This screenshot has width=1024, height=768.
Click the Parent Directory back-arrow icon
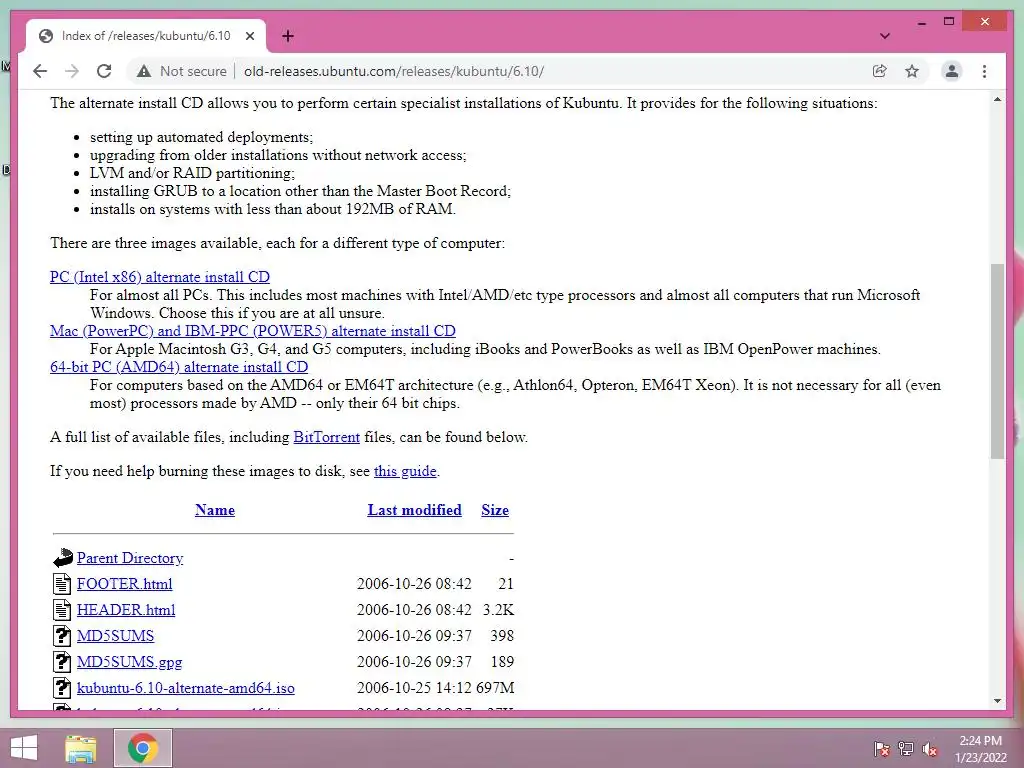(x=63, y=558)
